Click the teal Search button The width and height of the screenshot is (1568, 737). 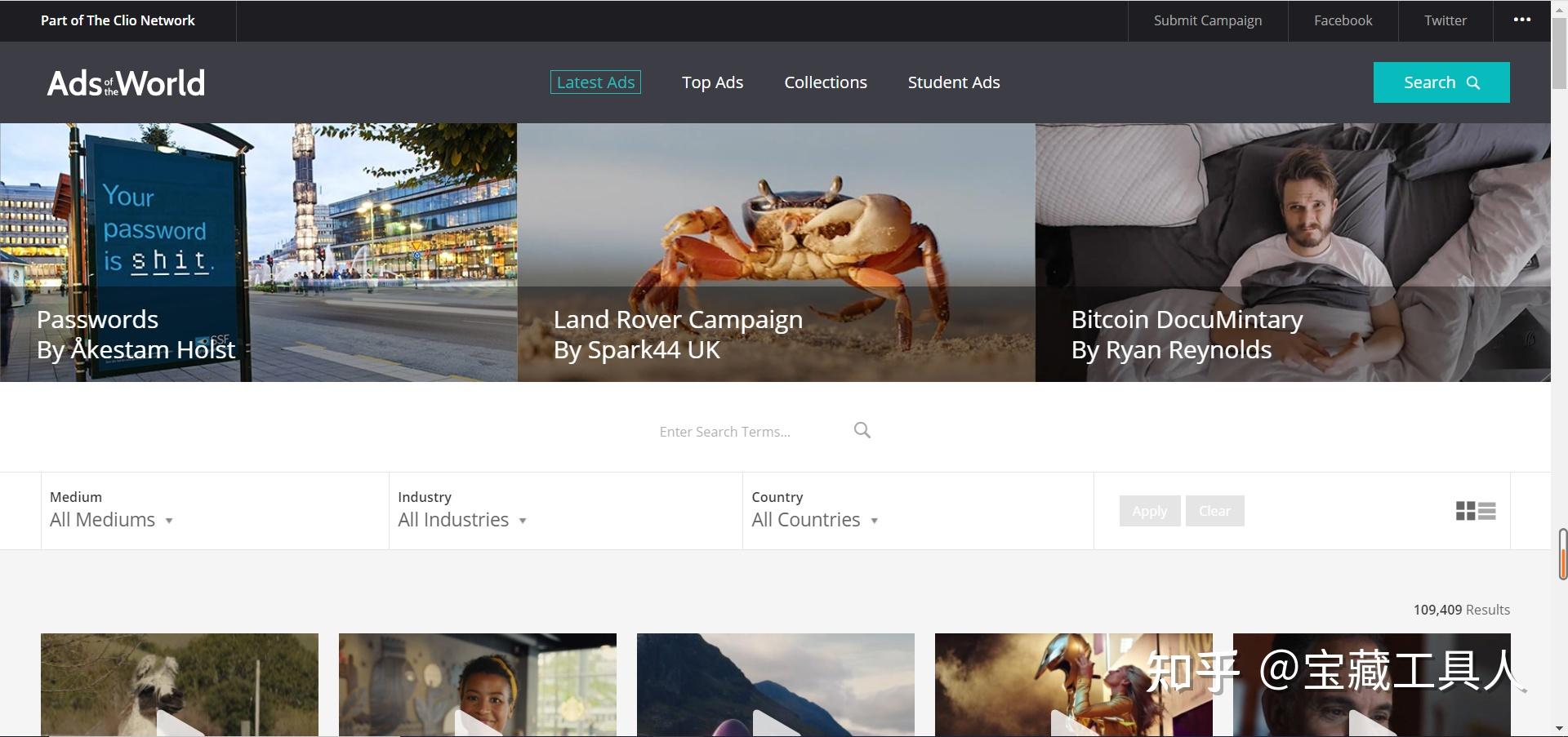tap(1441, 82)
